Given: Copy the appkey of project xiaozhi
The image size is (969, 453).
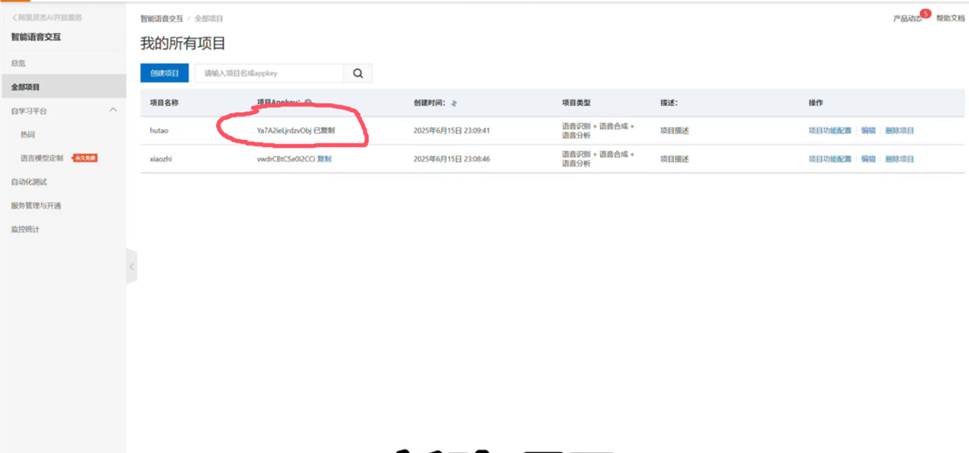Looking at the screenshot, I should (324, 159).
